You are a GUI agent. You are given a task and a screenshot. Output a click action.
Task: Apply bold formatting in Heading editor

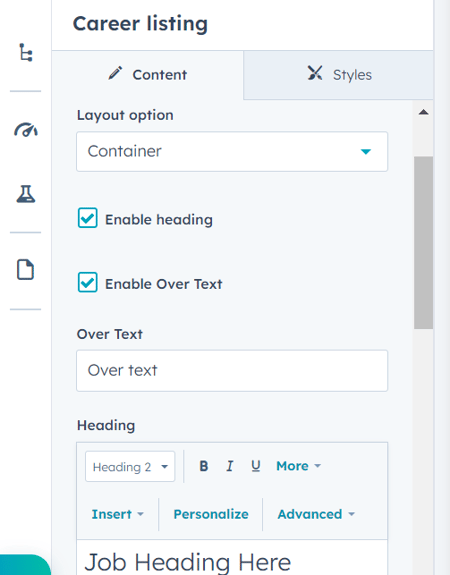(204, 466)
